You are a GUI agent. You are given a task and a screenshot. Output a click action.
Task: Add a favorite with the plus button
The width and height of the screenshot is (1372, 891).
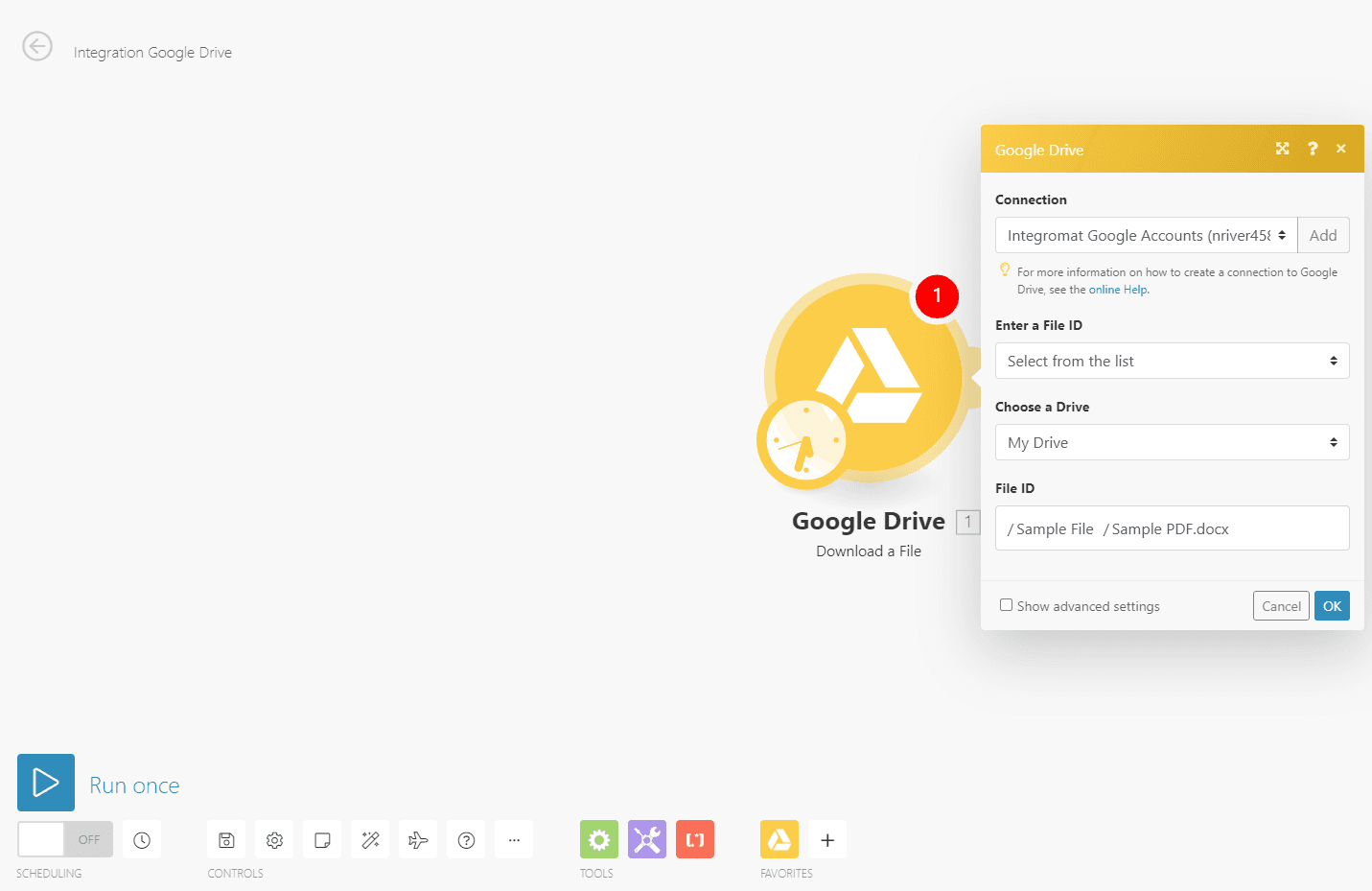pyautogui.click(x=827, y=840)
